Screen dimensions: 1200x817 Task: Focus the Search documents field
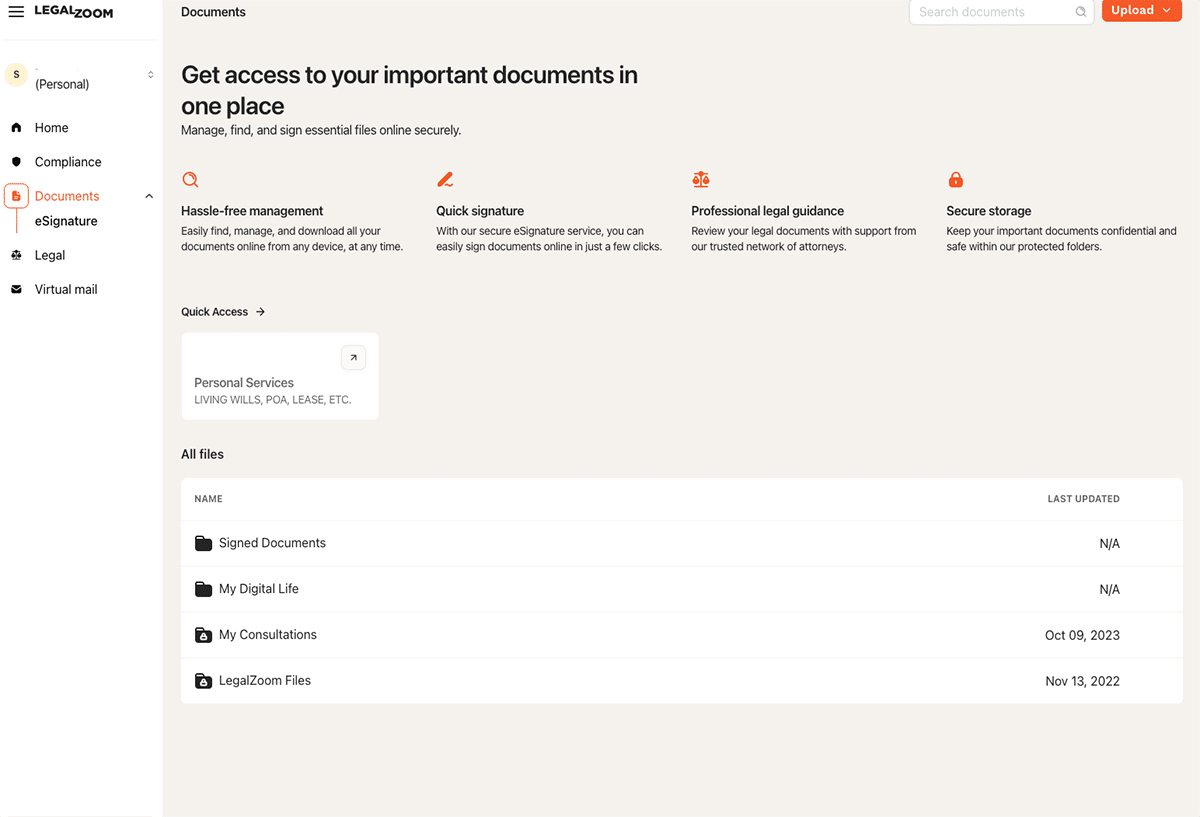click(1001, 12)
